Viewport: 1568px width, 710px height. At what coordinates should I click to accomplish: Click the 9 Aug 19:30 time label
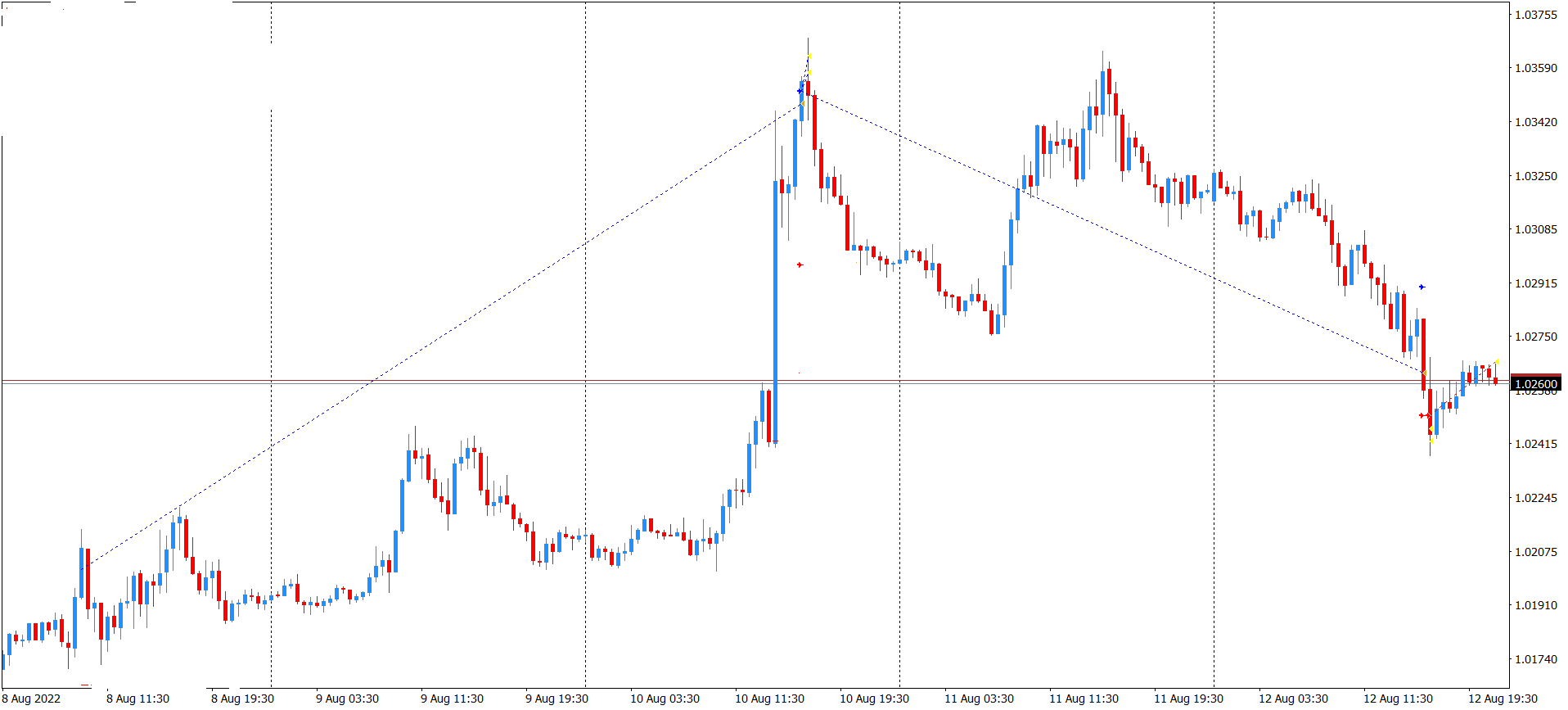pyautogui.click(x=556, y=699)
